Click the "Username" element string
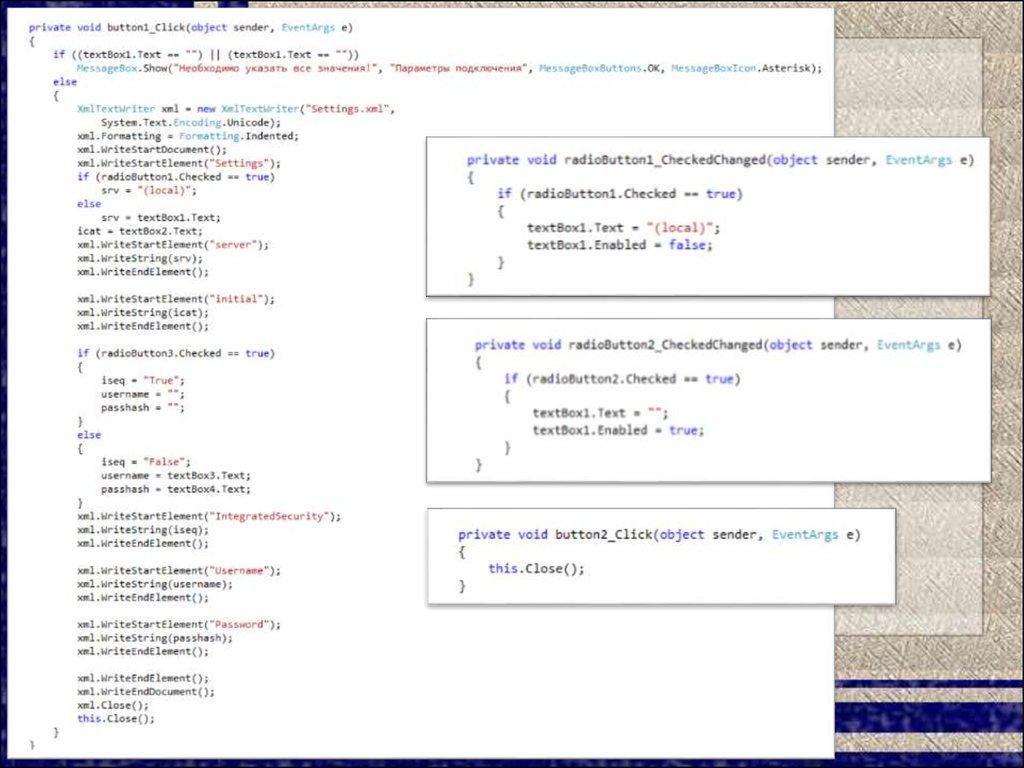Viewport: 1024px width, 768px height. click(243, 570)
